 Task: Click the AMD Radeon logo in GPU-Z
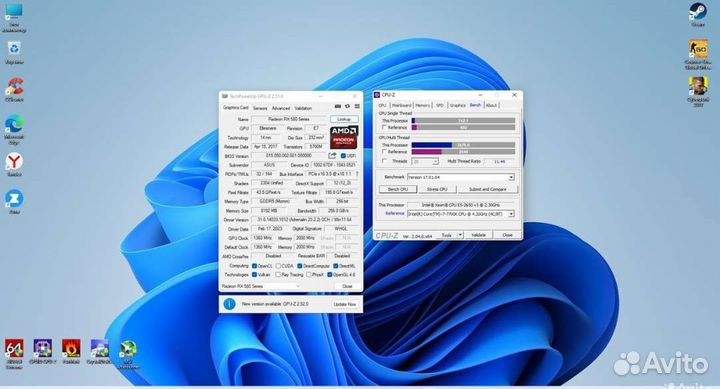click(x=344, y=137)
